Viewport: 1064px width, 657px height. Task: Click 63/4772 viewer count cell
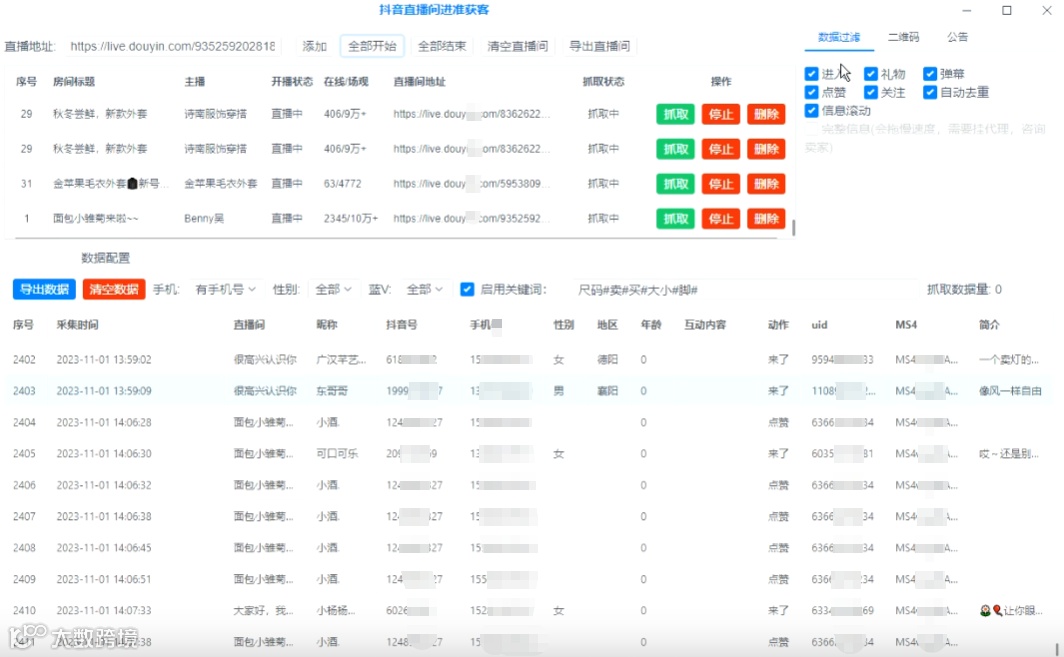point(343,184)
